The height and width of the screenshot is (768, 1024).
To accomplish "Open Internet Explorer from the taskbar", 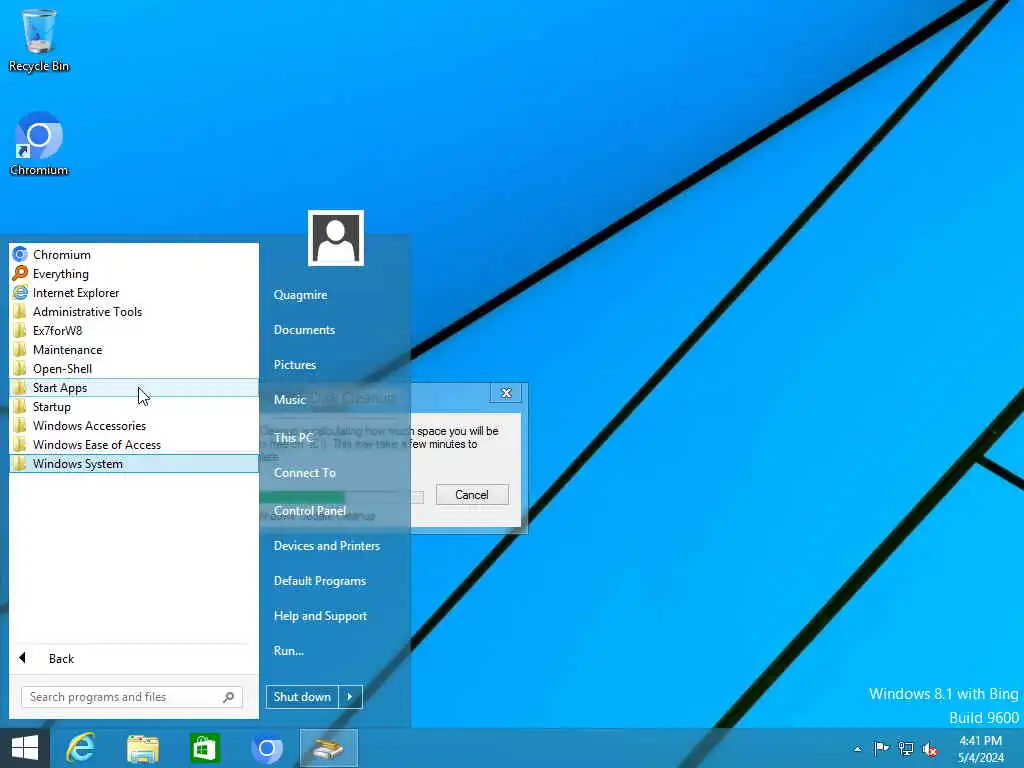I will (x=81, y=748).
